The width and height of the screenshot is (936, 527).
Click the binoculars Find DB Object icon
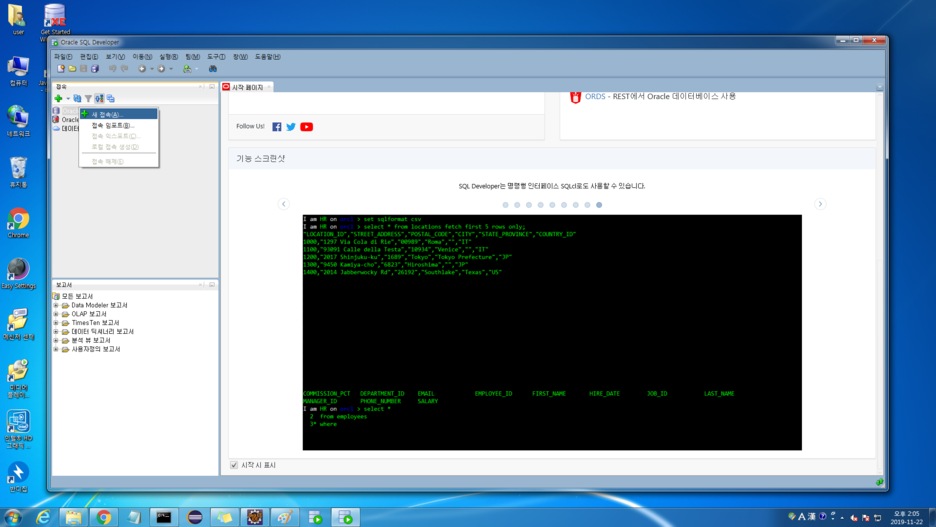[x=213, y=69]
